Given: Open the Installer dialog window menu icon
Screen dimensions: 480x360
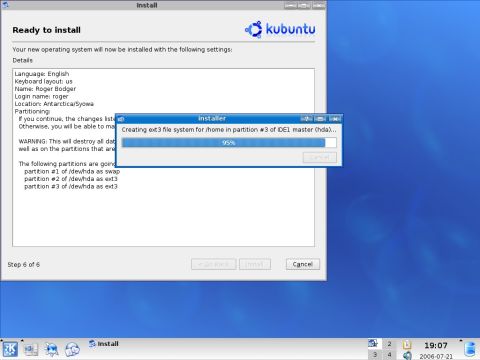Looking at the screenshot, I should click(x=121, y=119).
